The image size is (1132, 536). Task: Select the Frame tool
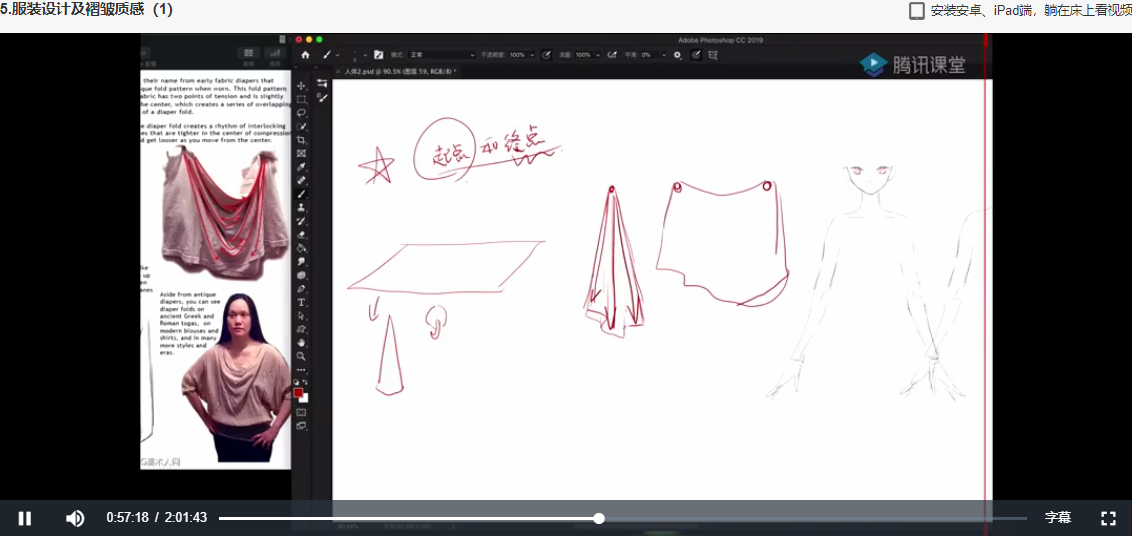point(301,154)
